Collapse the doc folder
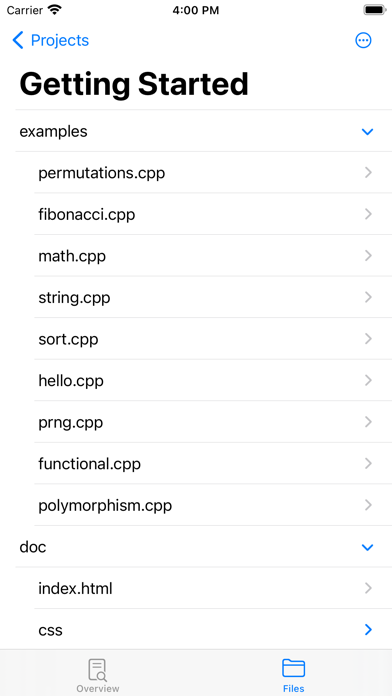Image resolution: width=392 pixels, height=696 pixels. [368, 547]
